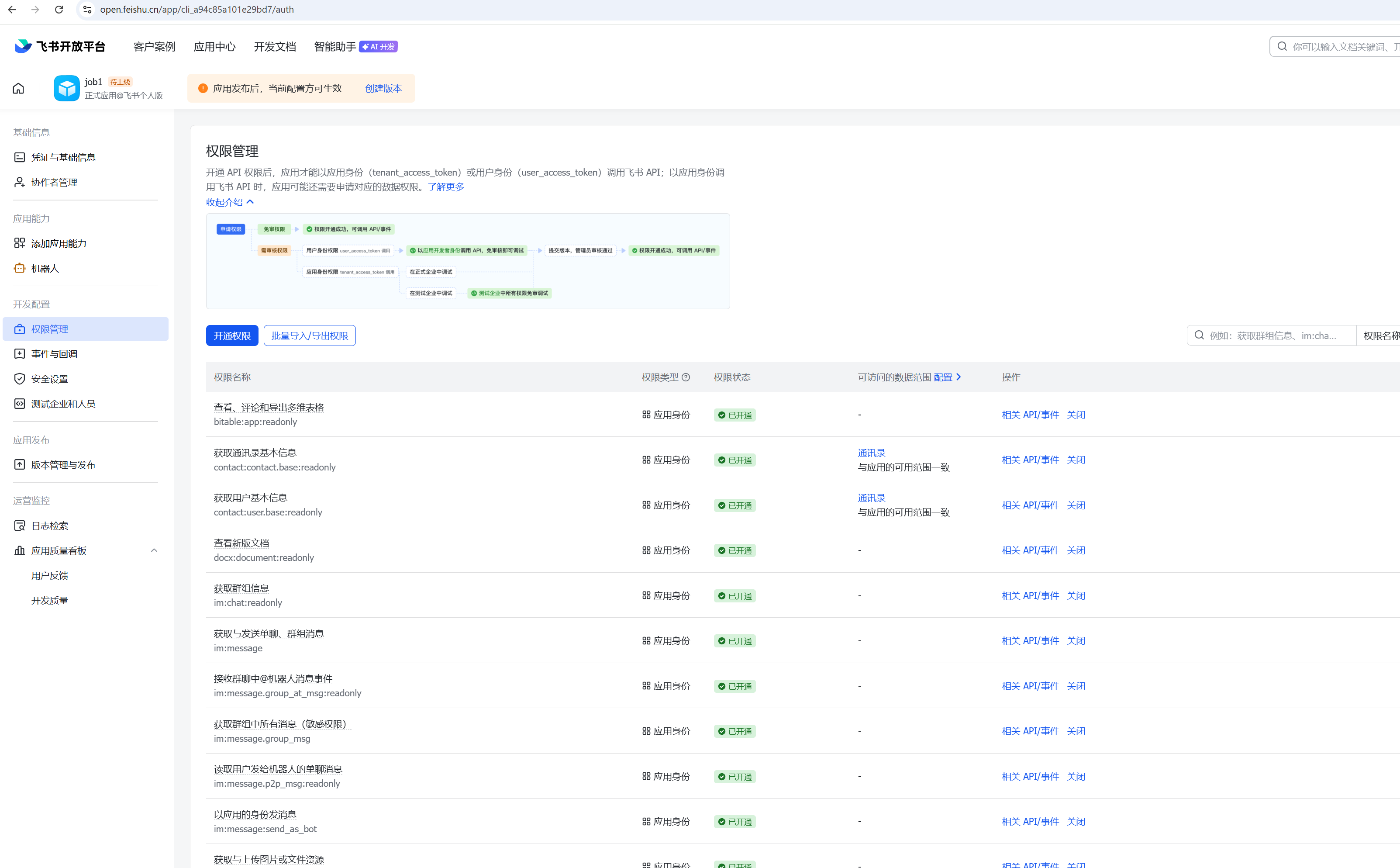Go to 事件与回调 in the sidebar

(x=54, y=354)
